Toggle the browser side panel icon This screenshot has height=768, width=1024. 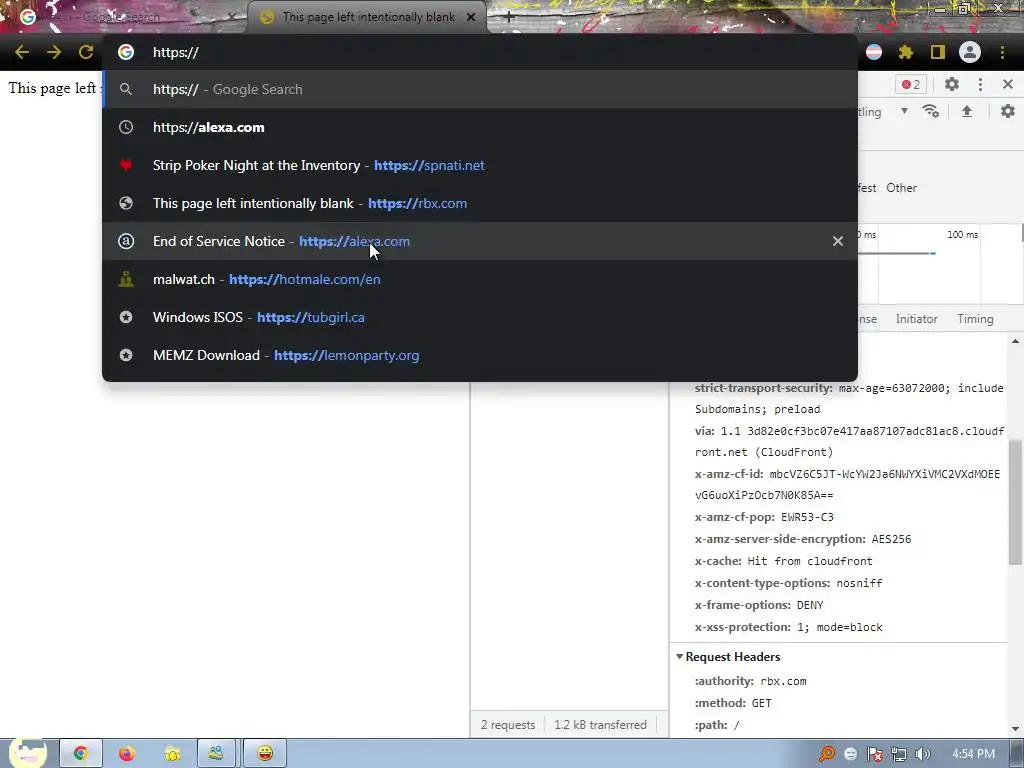pyautogui.click(x=938, y=52)
